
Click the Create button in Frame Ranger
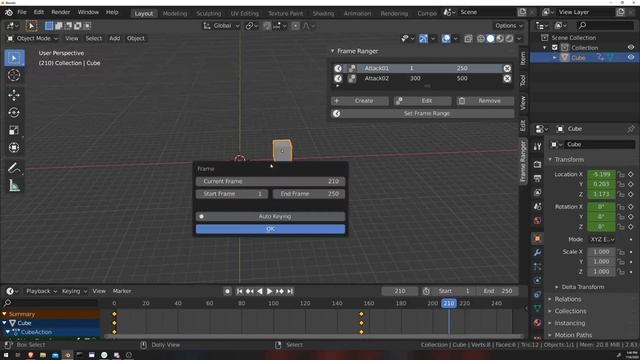[x=360, y=101]
